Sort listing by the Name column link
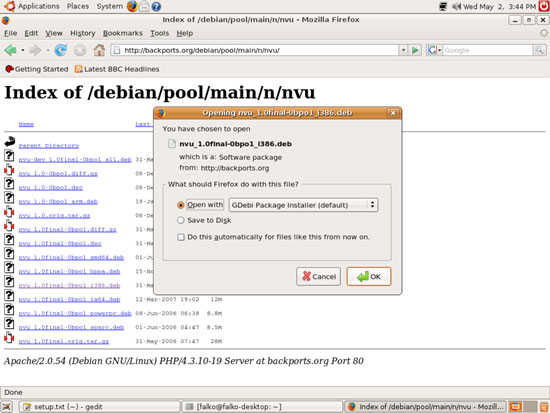 pos(26,124)
